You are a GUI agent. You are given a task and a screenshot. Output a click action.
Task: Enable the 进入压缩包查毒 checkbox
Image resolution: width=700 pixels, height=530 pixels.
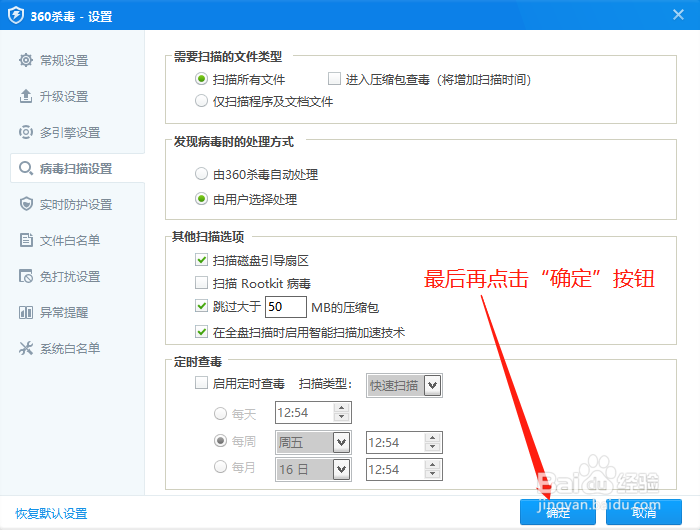[334, 79]
